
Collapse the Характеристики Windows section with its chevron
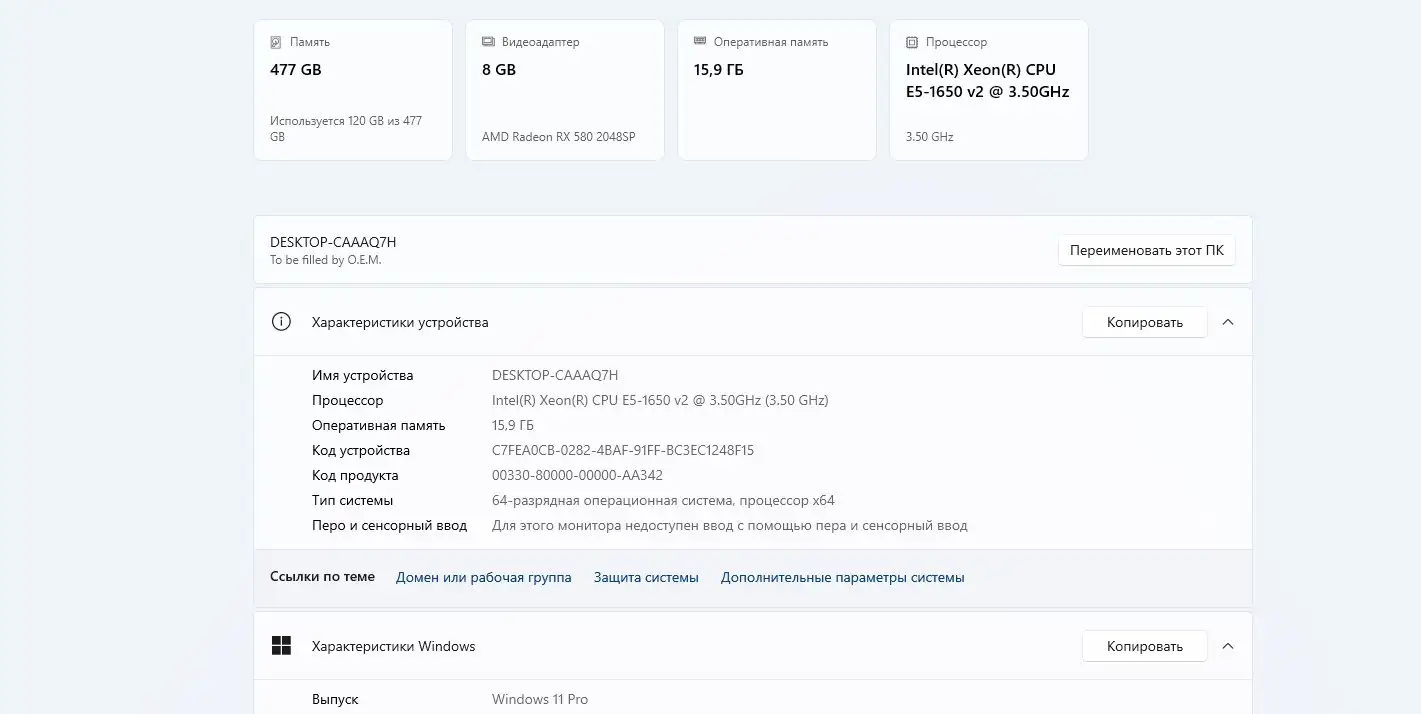tap(1228, 646)
